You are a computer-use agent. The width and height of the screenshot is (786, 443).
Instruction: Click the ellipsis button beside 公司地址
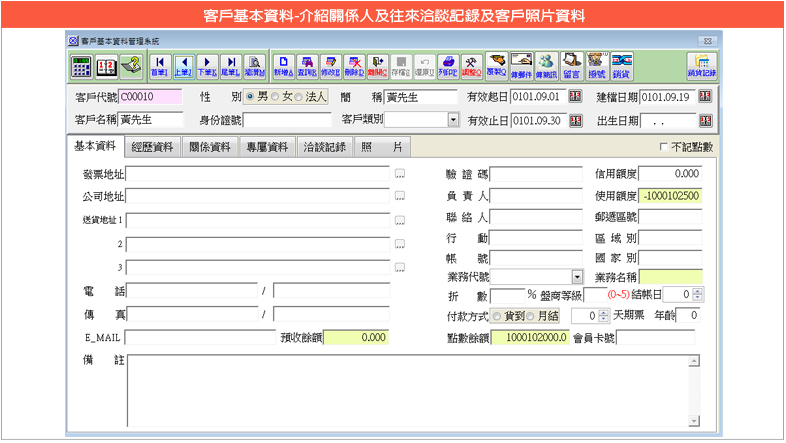[x=399, y=196]
